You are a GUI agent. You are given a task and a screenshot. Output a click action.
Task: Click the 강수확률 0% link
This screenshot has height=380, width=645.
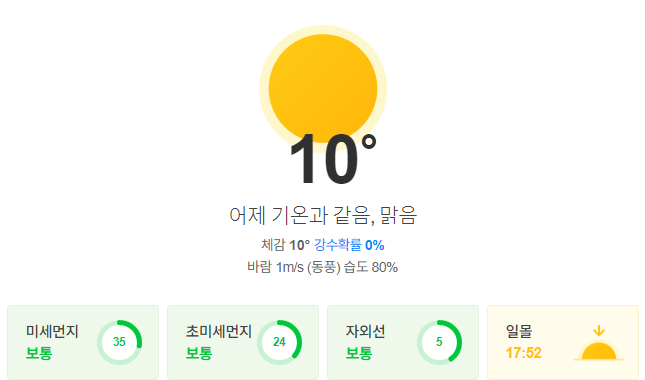pos(349,245)
